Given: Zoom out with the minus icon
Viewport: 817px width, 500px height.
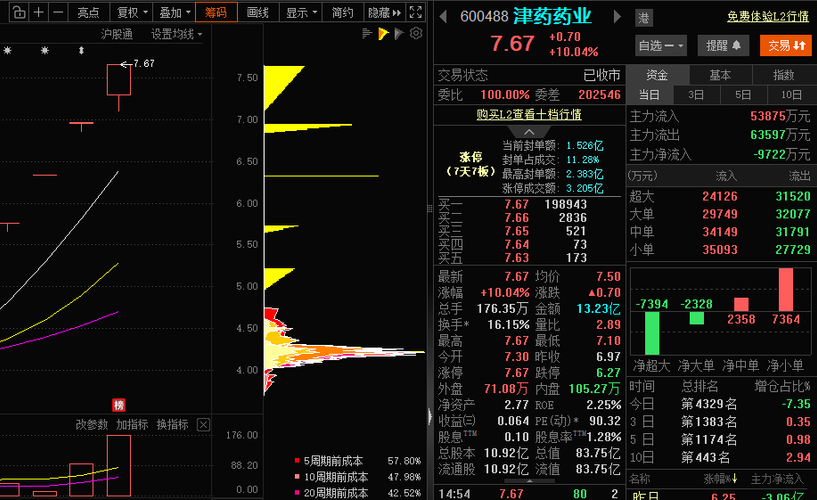Looking at the screenshot, I should (x=58, y=12).
